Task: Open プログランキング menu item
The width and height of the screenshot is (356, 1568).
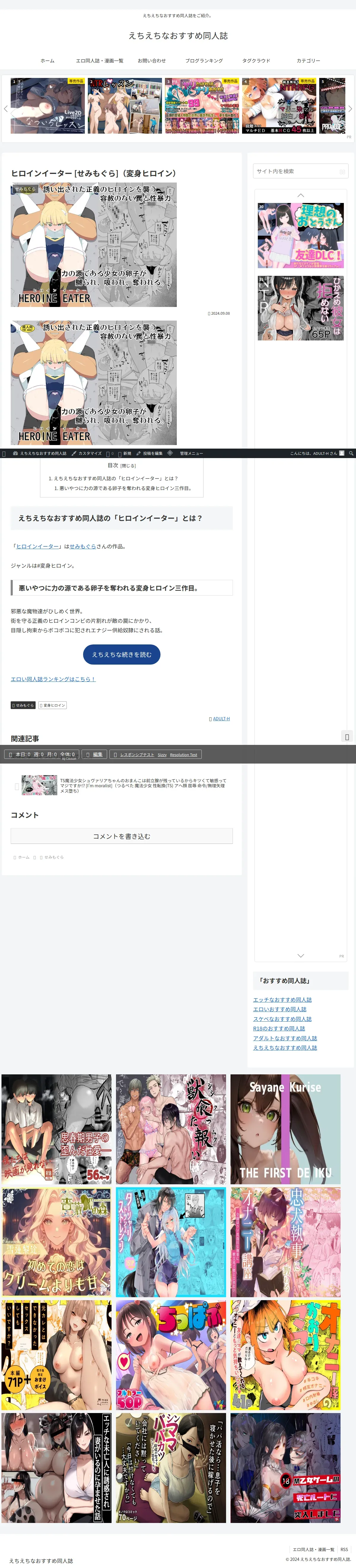Action: coord(204,61)
